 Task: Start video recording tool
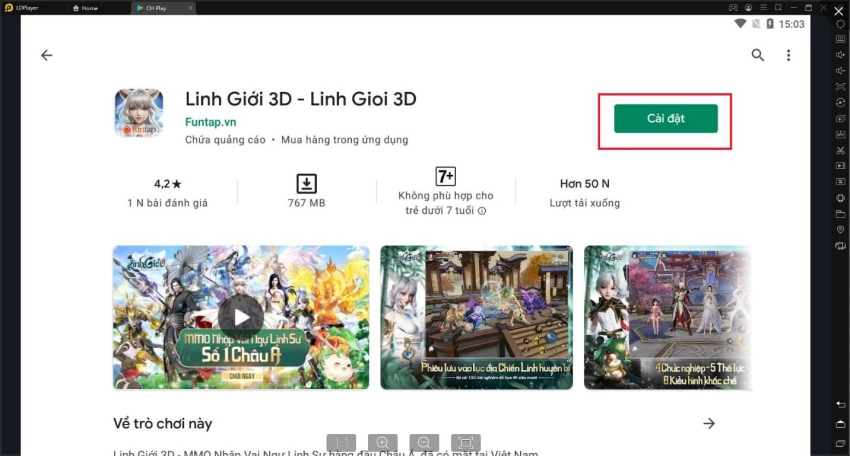(840, 166)
